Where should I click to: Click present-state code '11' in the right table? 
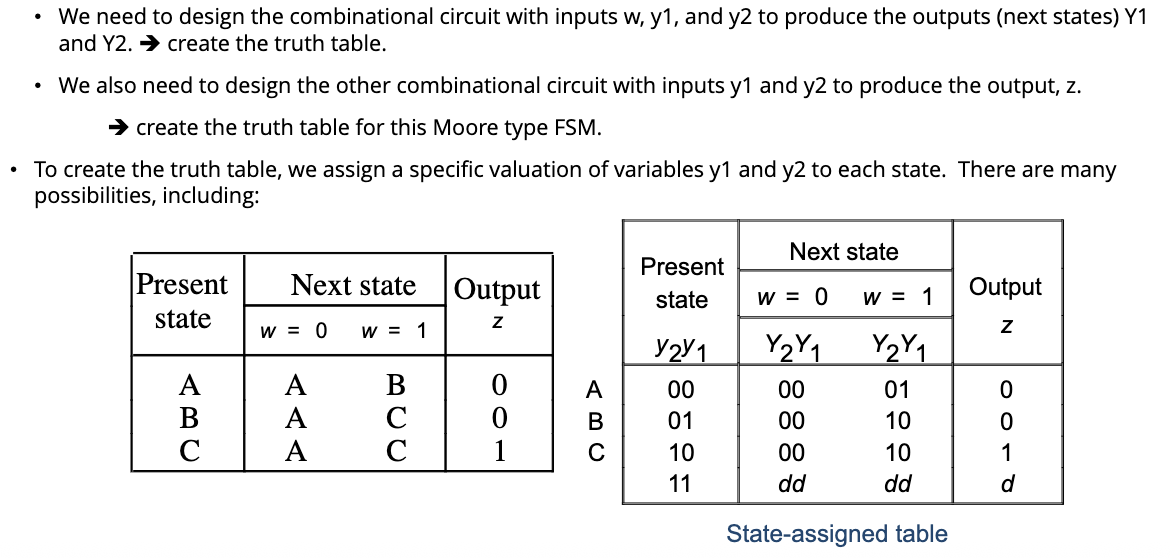point(681,484)
